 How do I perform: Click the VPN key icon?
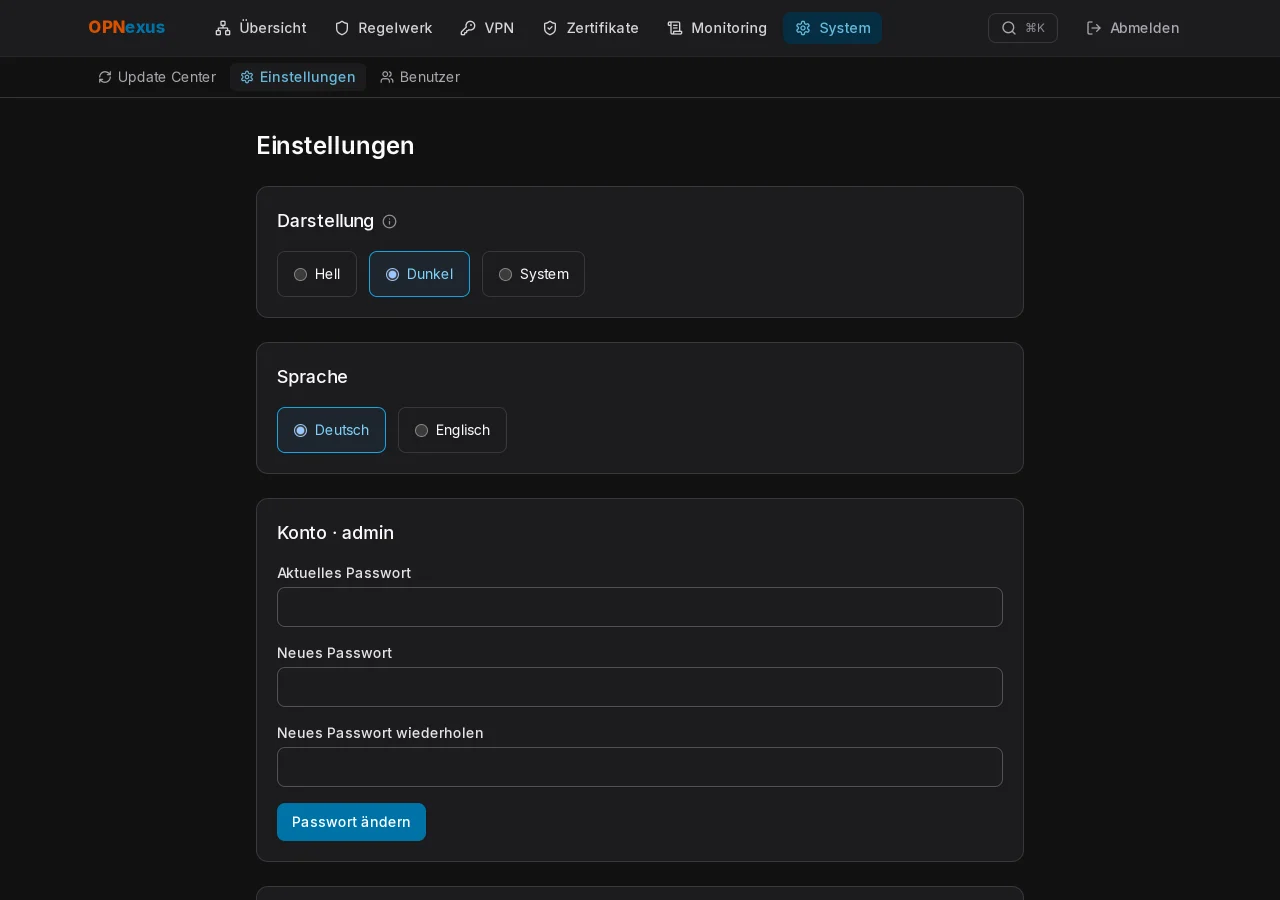[468, 28]
